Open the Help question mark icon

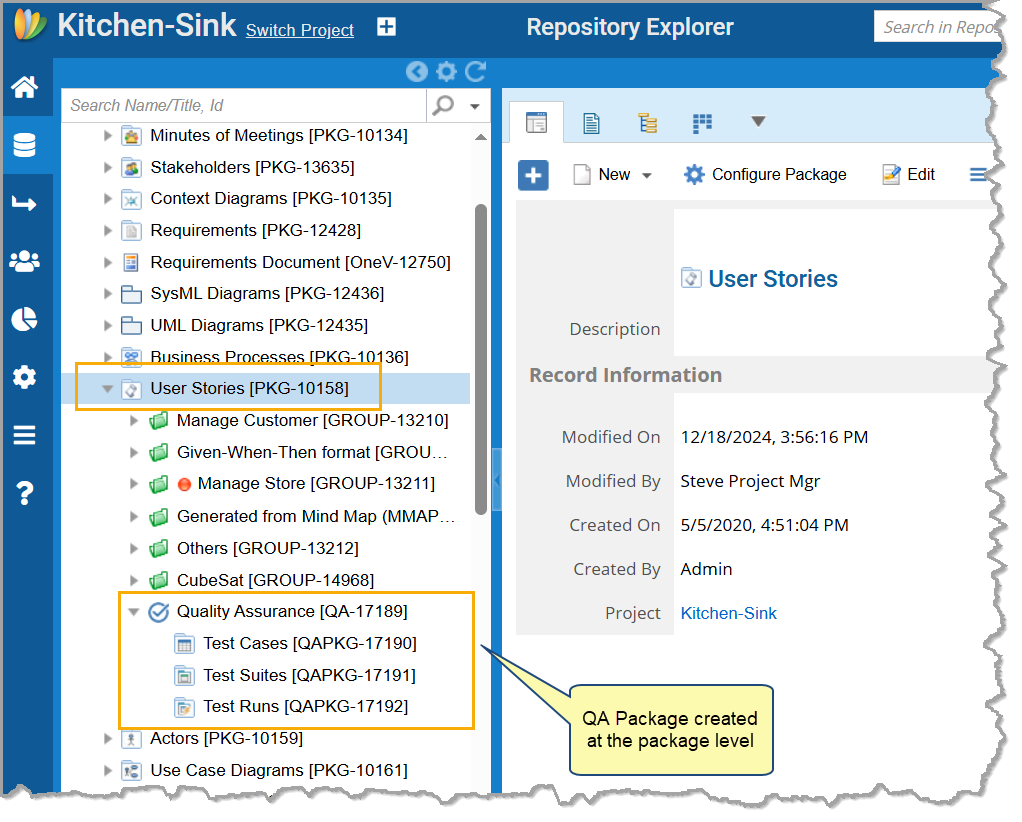point(25,493)
